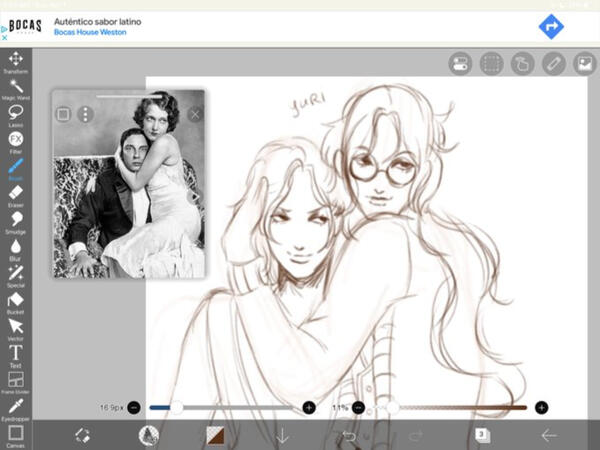The image size is (600, 450).
Task: Toggle the checkbox square on reference window
Action: (63, 114)
